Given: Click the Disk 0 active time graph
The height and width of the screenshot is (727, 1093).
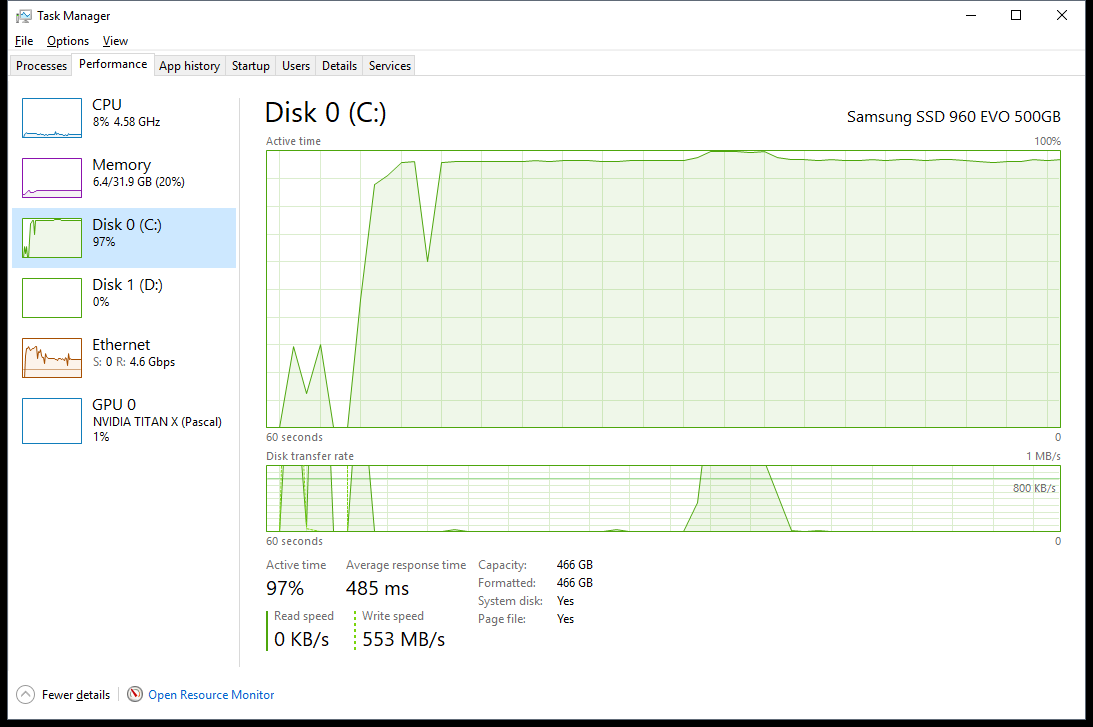Looking at the screenshot, I should point(663,289).
